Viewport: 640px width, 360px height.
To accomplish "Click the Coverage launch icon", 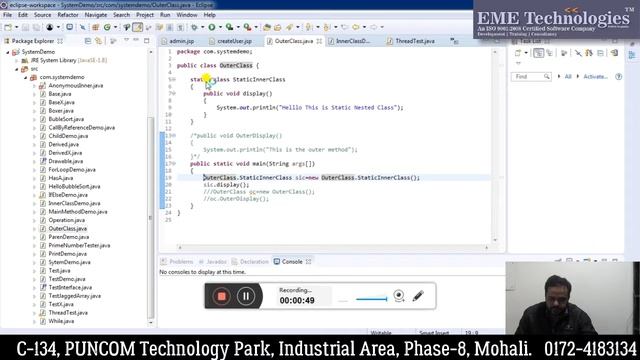I will pos(229,27).
